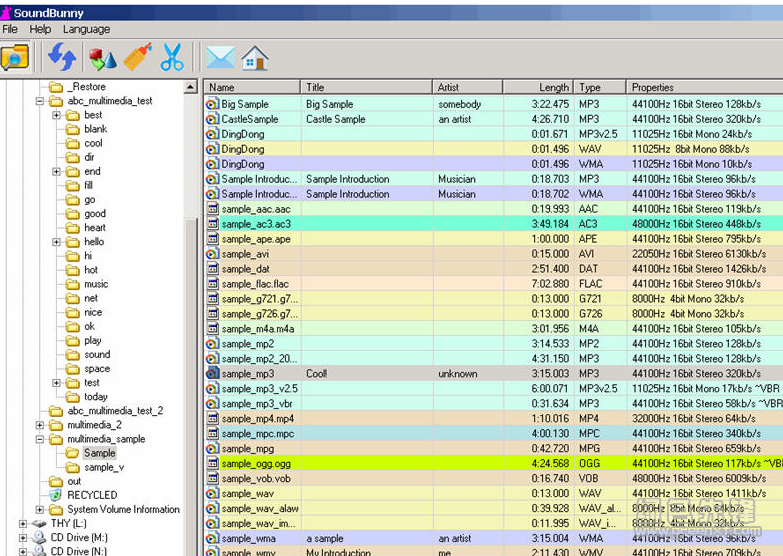This screenshot has width=783, height=556.
Task: Click the file icon of Big Sample
Action: click(212, 104)
